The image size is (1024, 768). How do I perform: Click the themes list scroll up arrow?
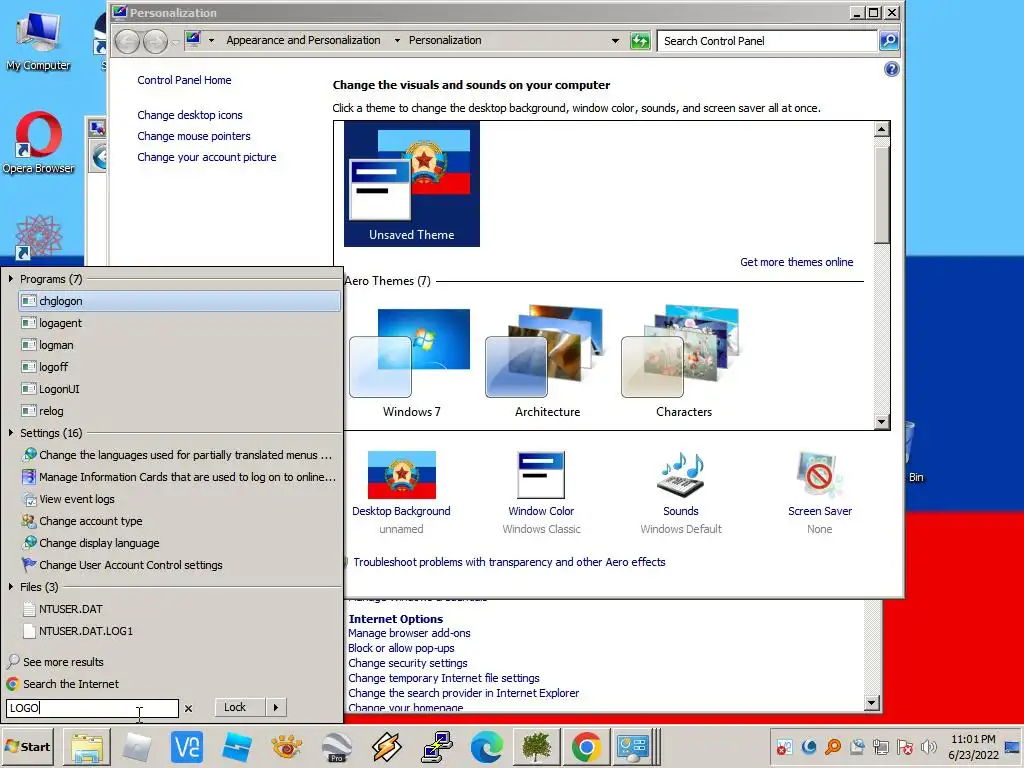click(x=882, y=129)
